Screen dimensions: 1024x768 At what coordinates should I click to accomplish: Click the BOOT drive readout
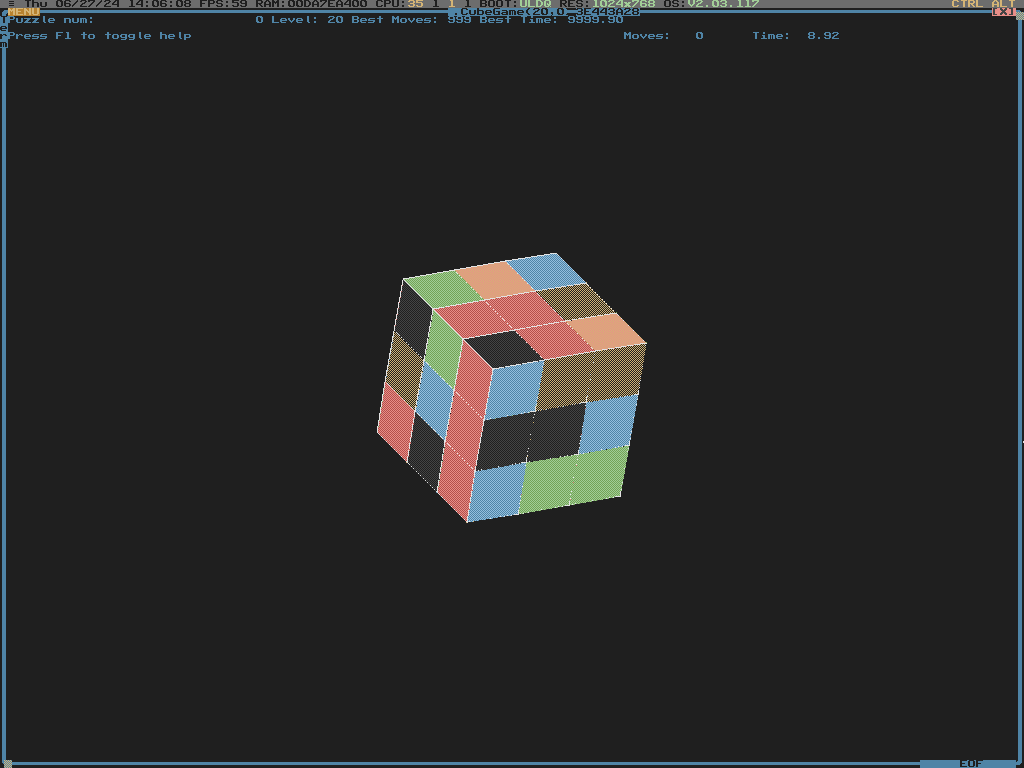[515, 4]
